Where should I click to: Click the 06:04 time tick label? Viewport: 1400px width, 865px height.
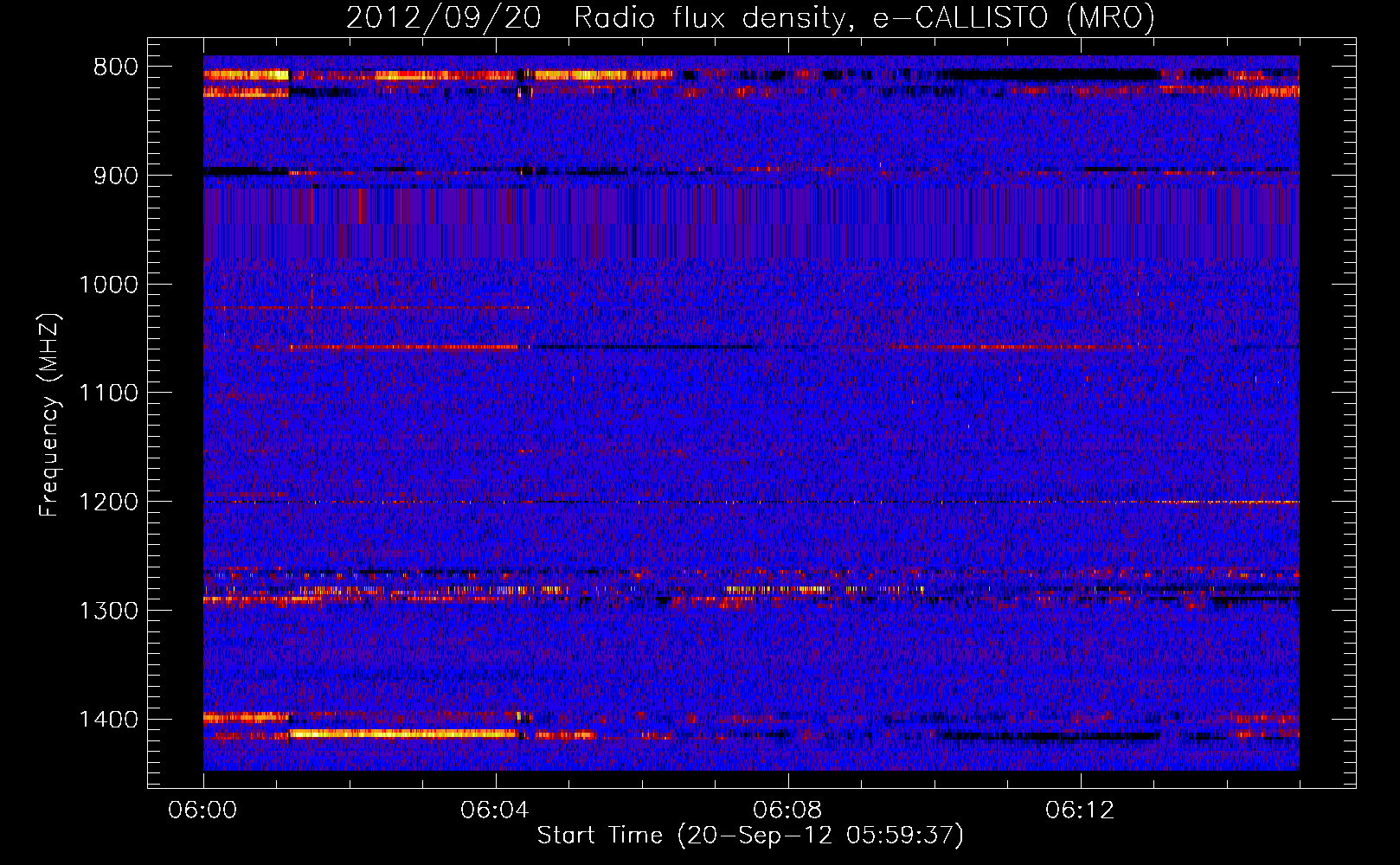click(495, 811)
